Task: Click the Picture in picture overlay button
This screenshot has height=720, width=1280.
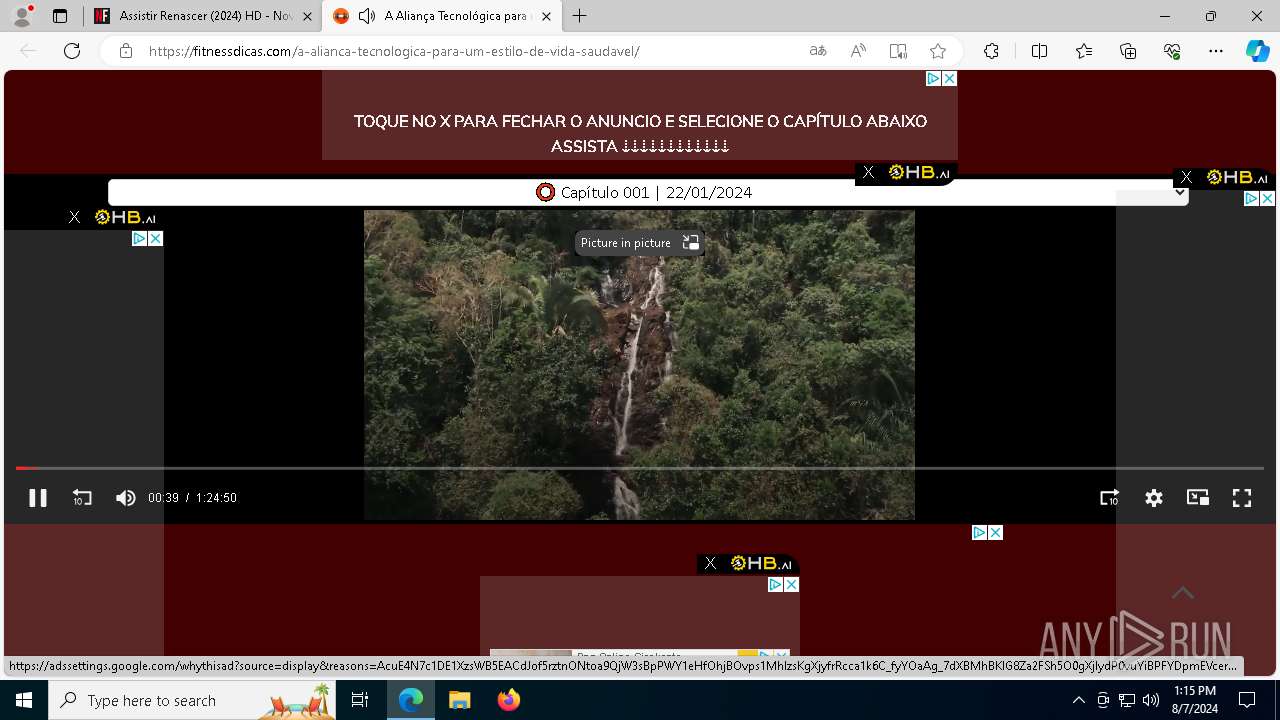Action: click(x=639, y=243)
